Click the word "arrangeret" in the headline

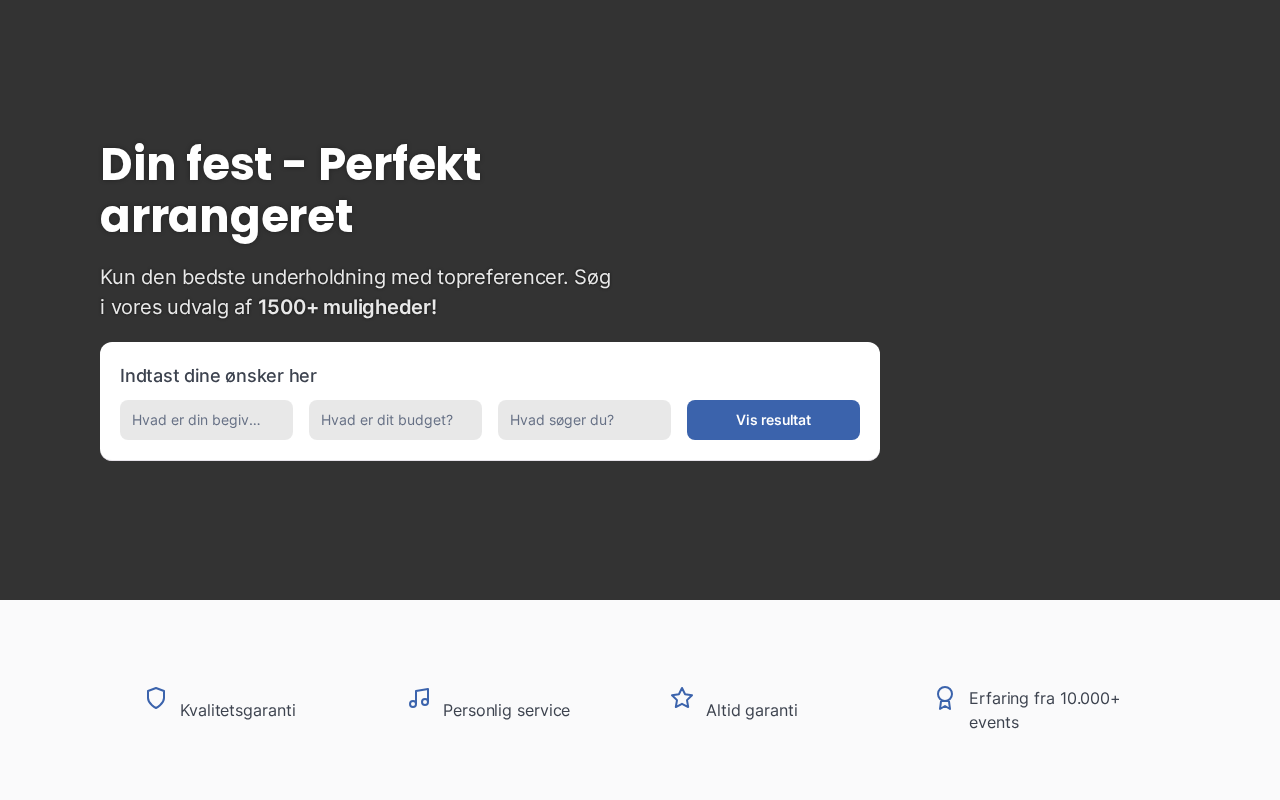(226, 216)
